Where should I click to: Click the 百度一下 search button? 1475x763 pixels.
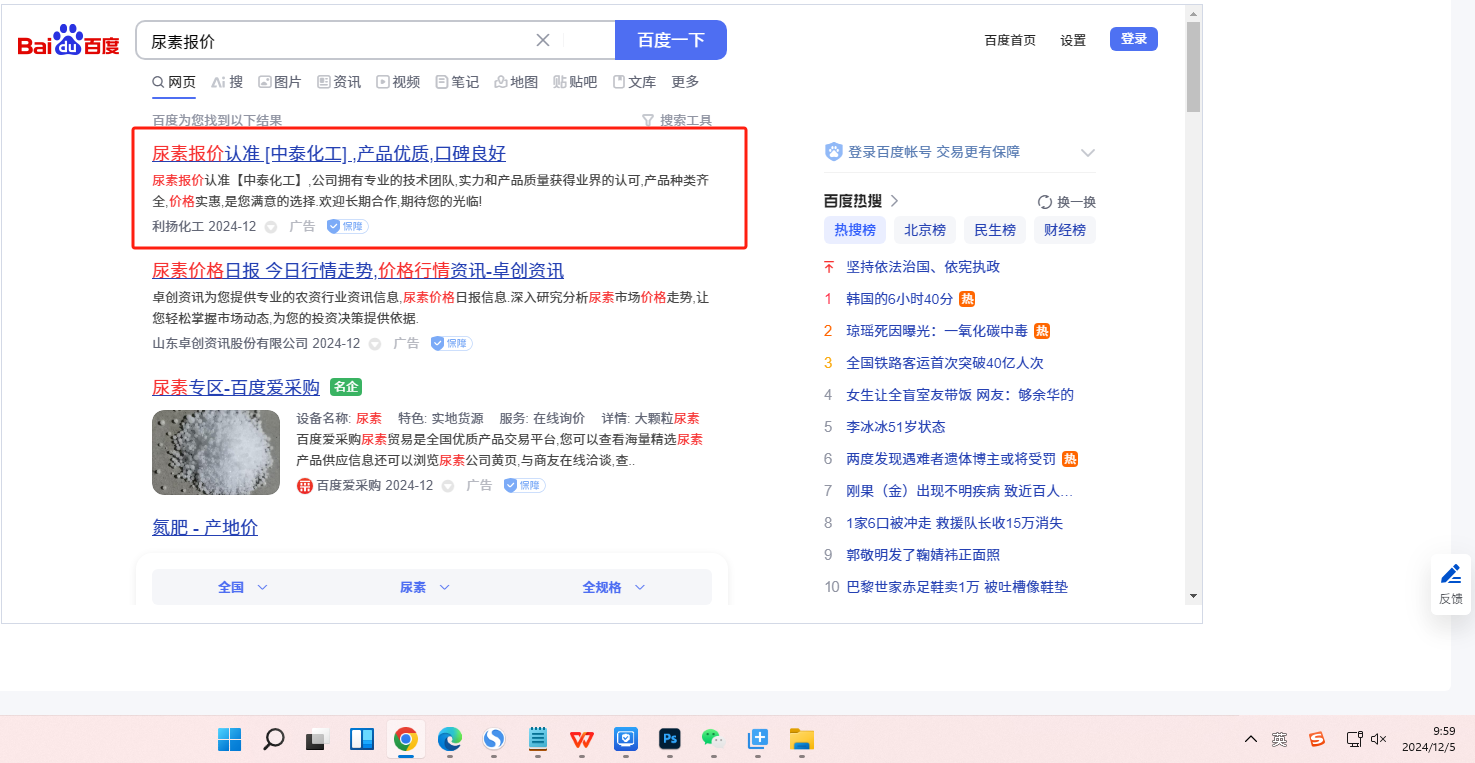[x=670, y=40]
